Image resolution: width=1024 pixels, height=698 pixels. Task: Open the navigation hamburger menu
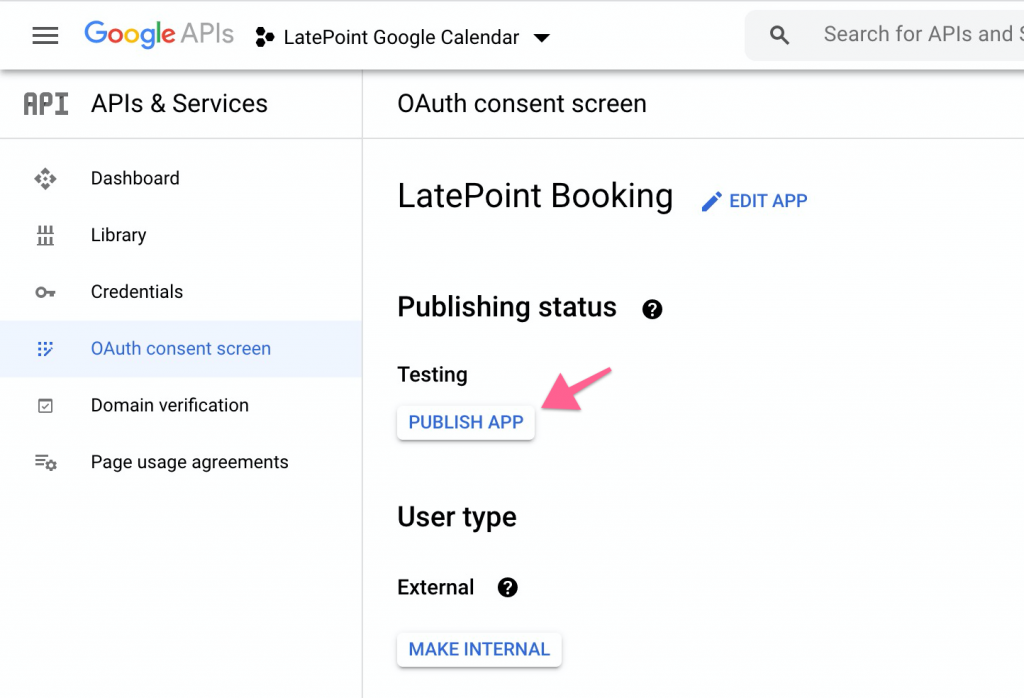pyautogui.click(x=45, y=34)
